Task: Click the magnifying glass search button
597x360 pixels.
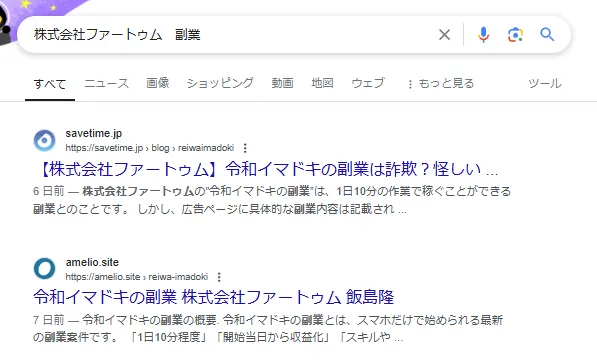Action: (x=547, y=35)
